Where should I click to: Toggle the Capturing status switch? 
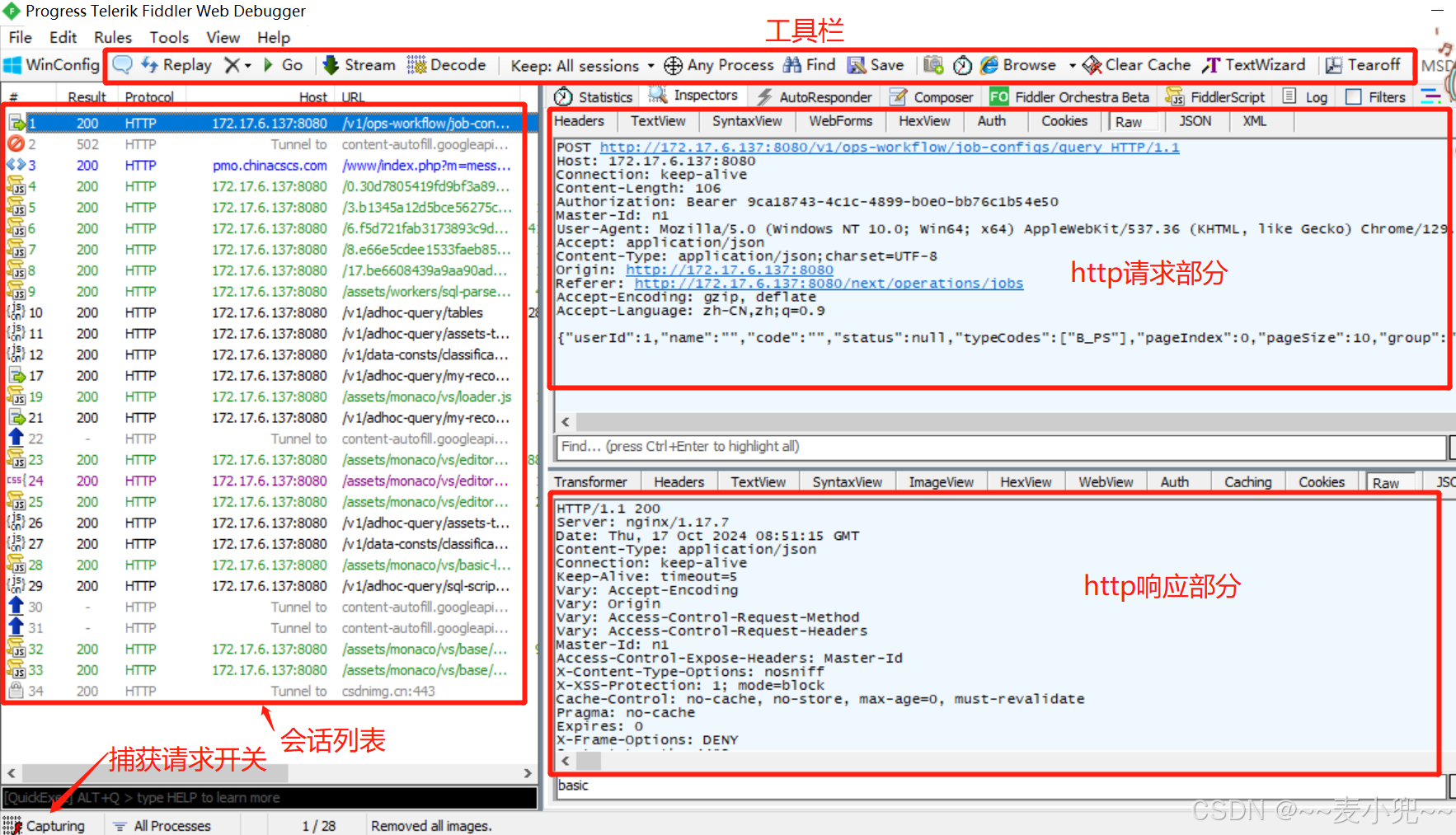tap(45, 825)
